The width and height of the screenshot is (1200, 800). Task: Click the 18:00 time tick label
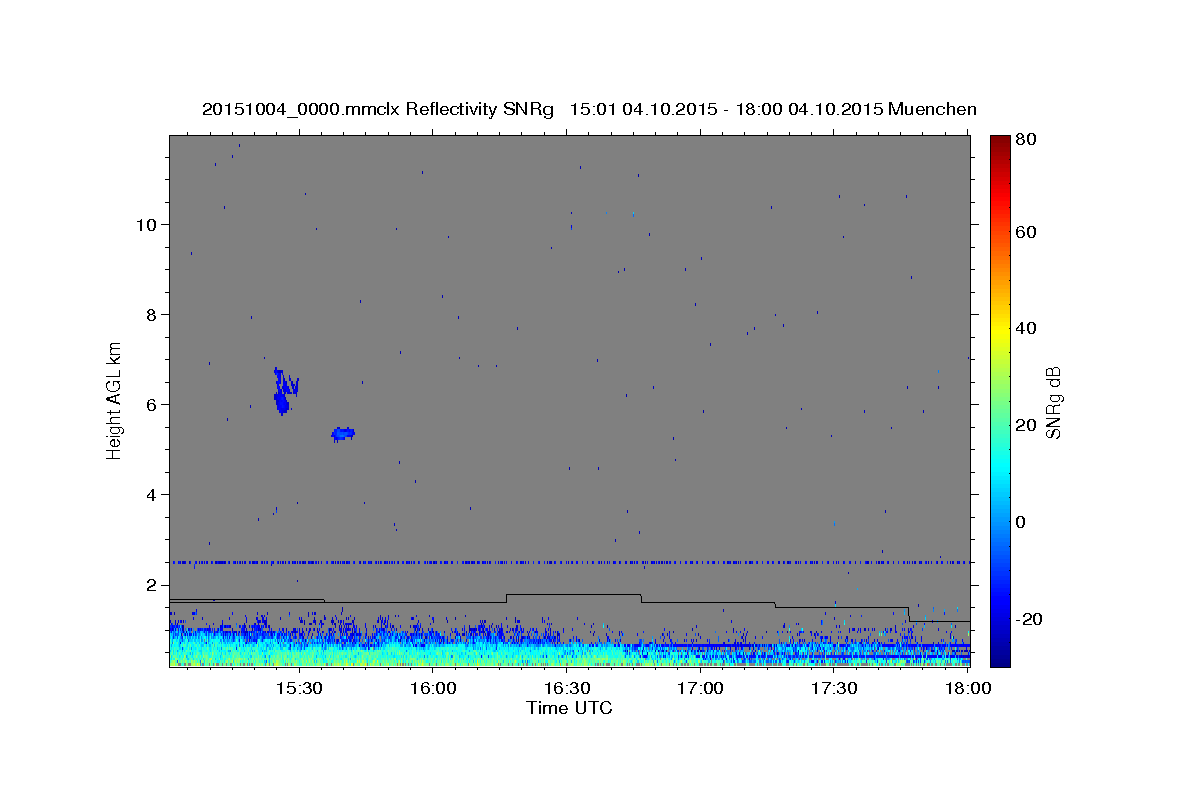[968, 688]
